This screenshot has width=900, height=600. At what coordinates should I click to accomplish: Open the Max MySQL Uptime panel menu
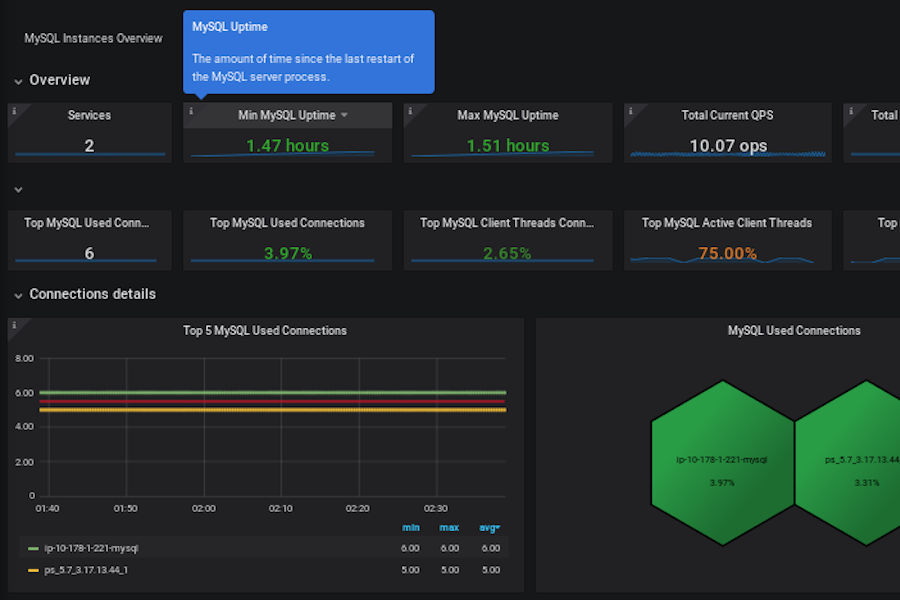[x=507, y=116]
